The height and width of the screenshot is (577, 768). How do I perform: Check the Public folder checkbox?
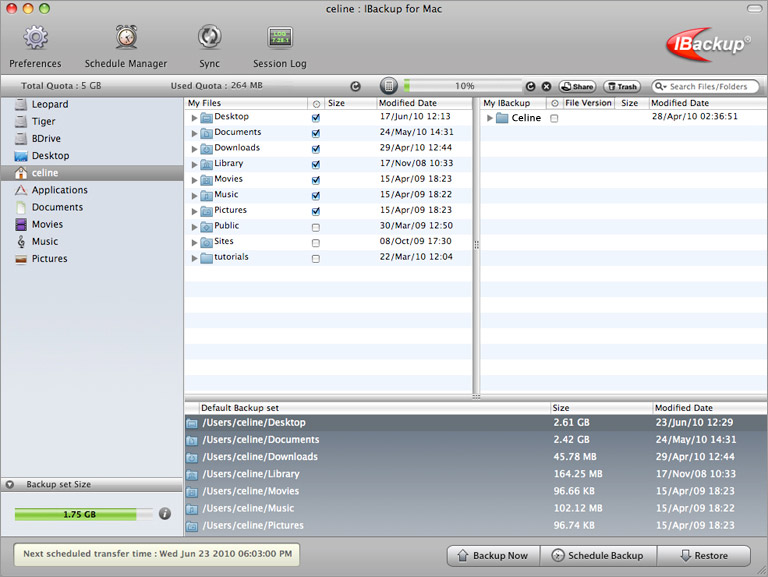coord(316,228)
